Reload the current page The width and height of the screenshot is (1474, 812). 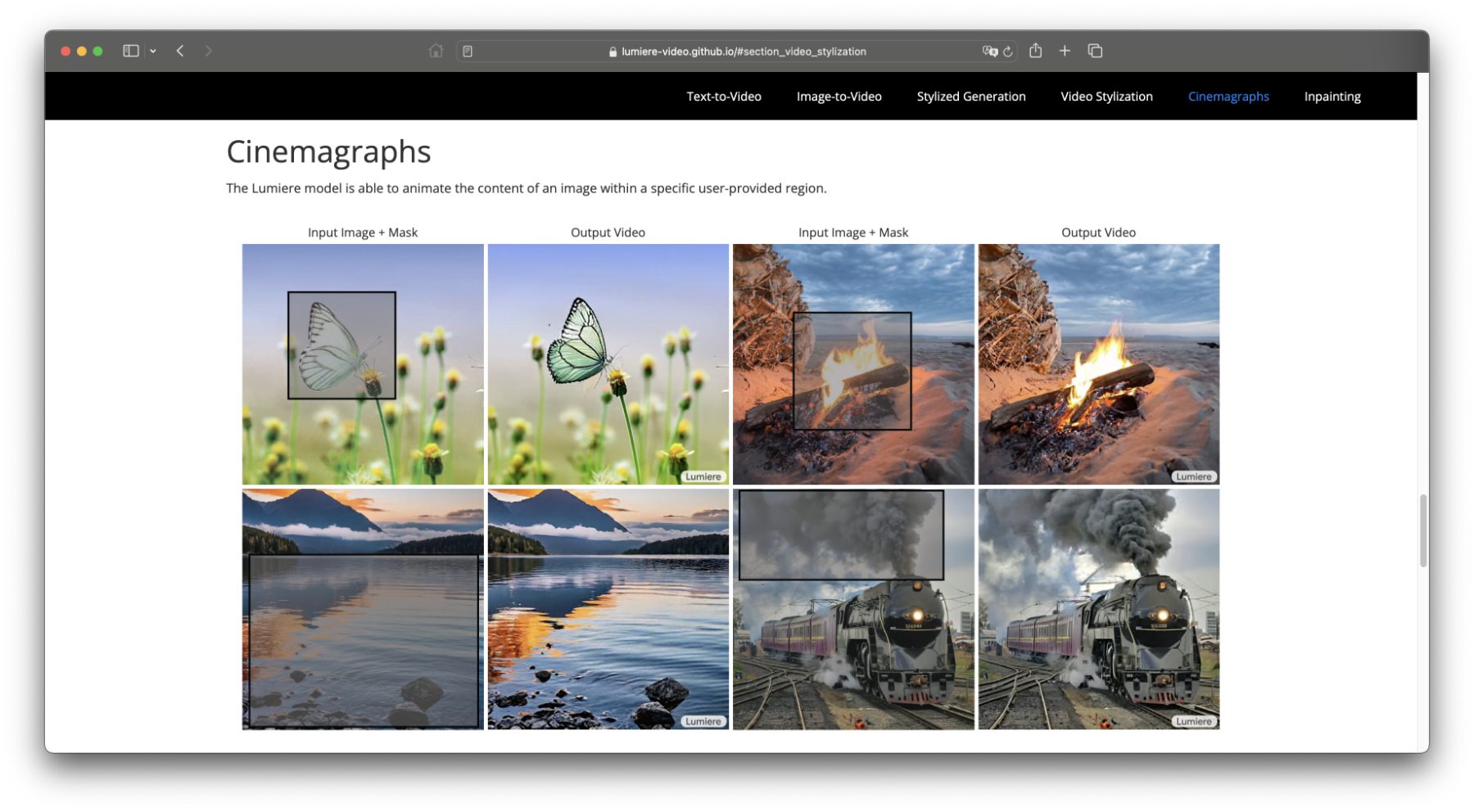[1008, 52]
